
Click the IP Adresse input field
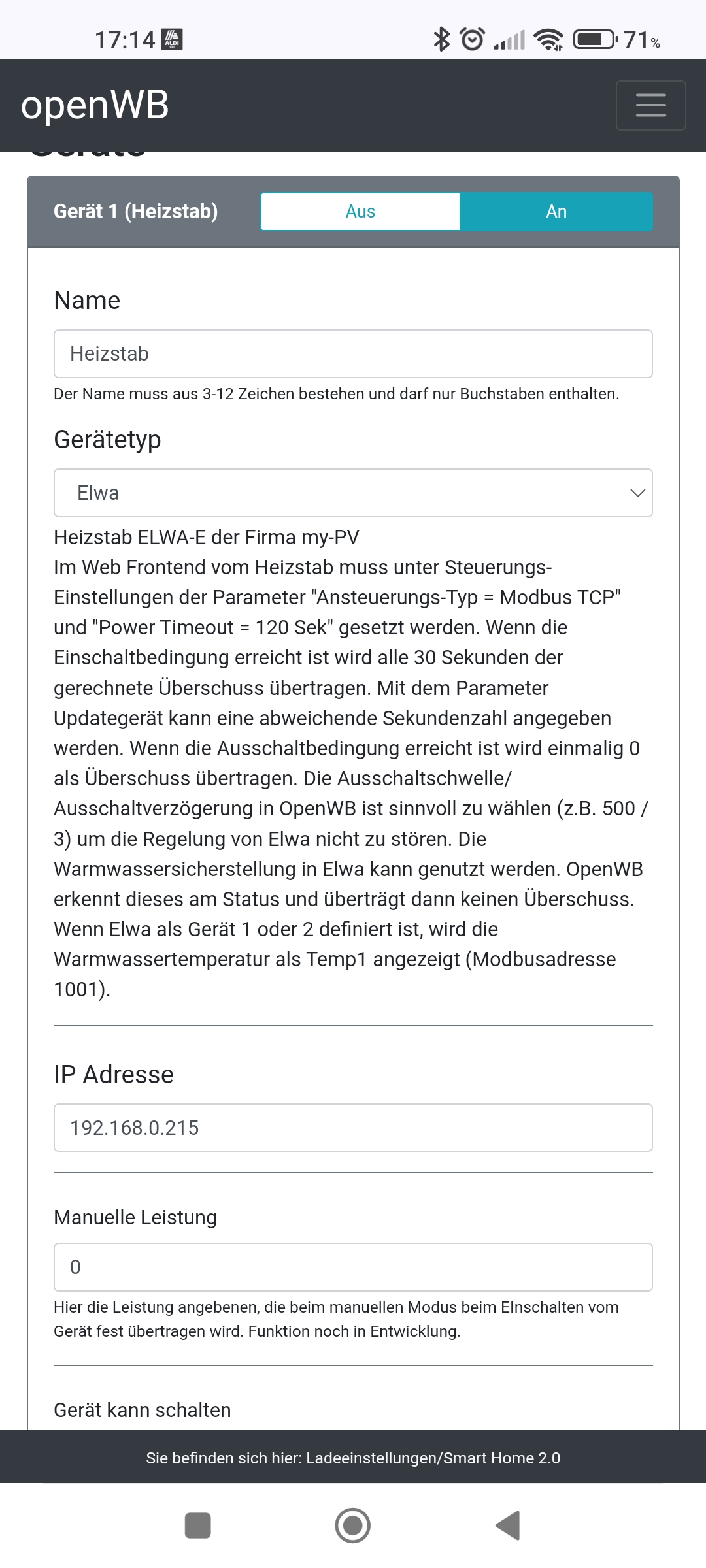(x=353, y=1128)
